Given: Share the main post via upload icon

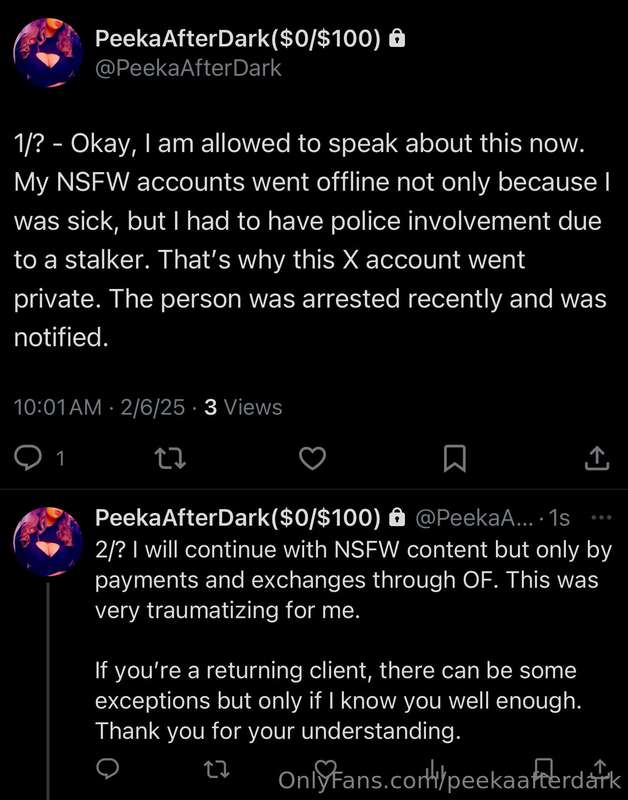Looking at the screenshot, I should tap(596, 458).
